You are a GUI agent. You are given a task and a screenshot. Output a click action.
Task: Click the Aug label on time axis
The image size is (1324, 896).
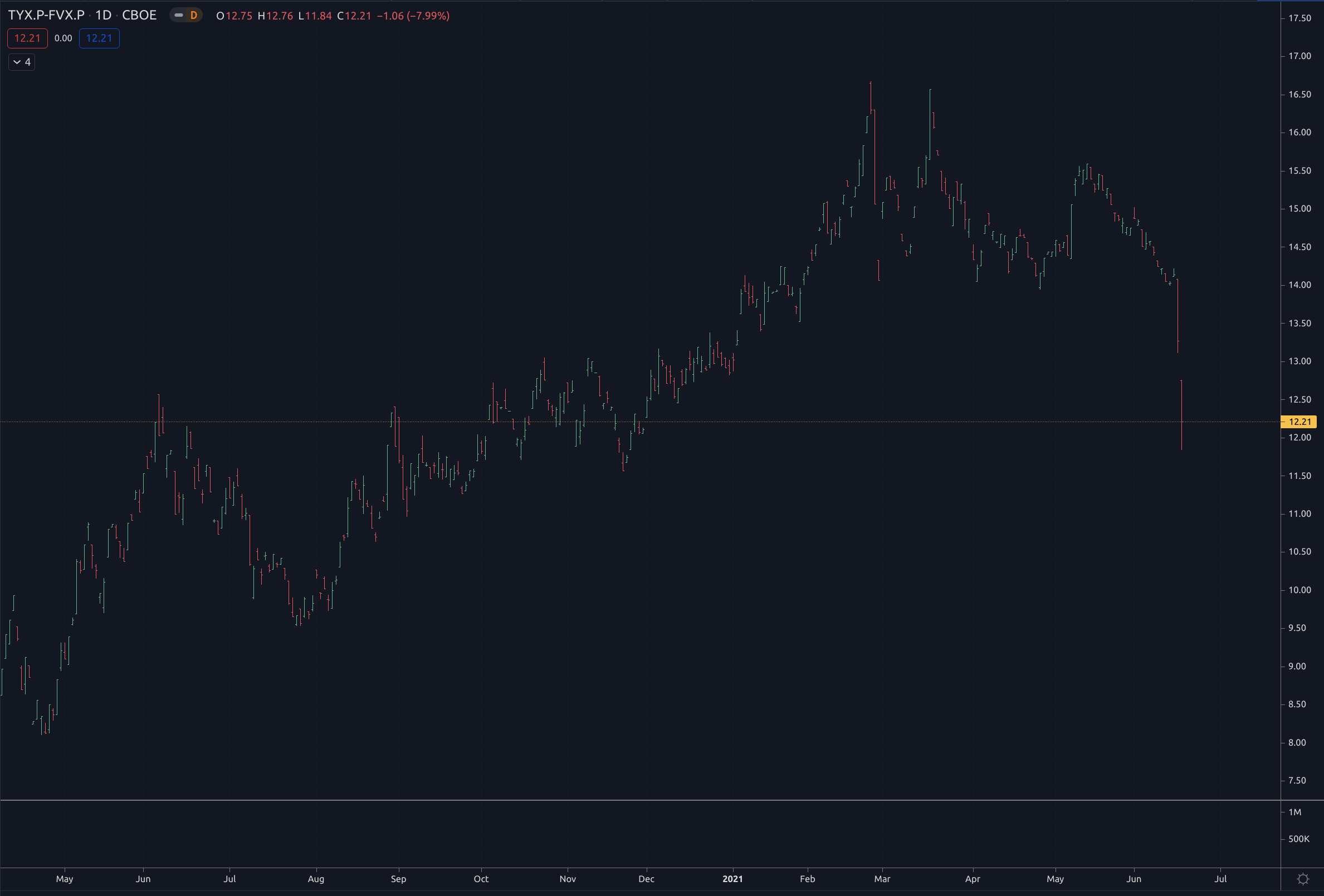pos(316,879)
